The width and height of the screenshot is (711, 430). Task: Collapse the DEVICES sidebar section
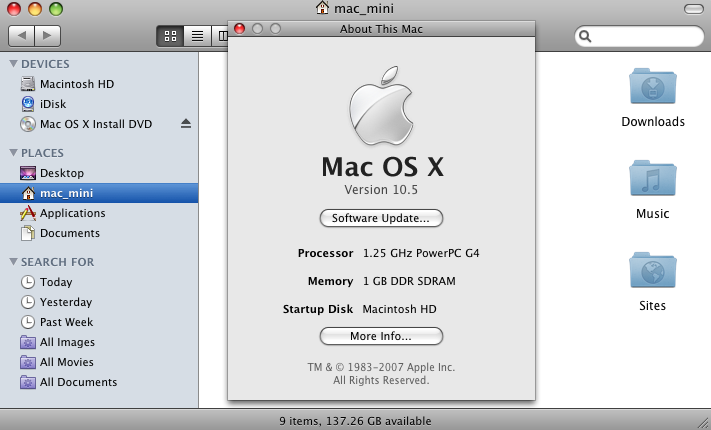tap(13, 64)
